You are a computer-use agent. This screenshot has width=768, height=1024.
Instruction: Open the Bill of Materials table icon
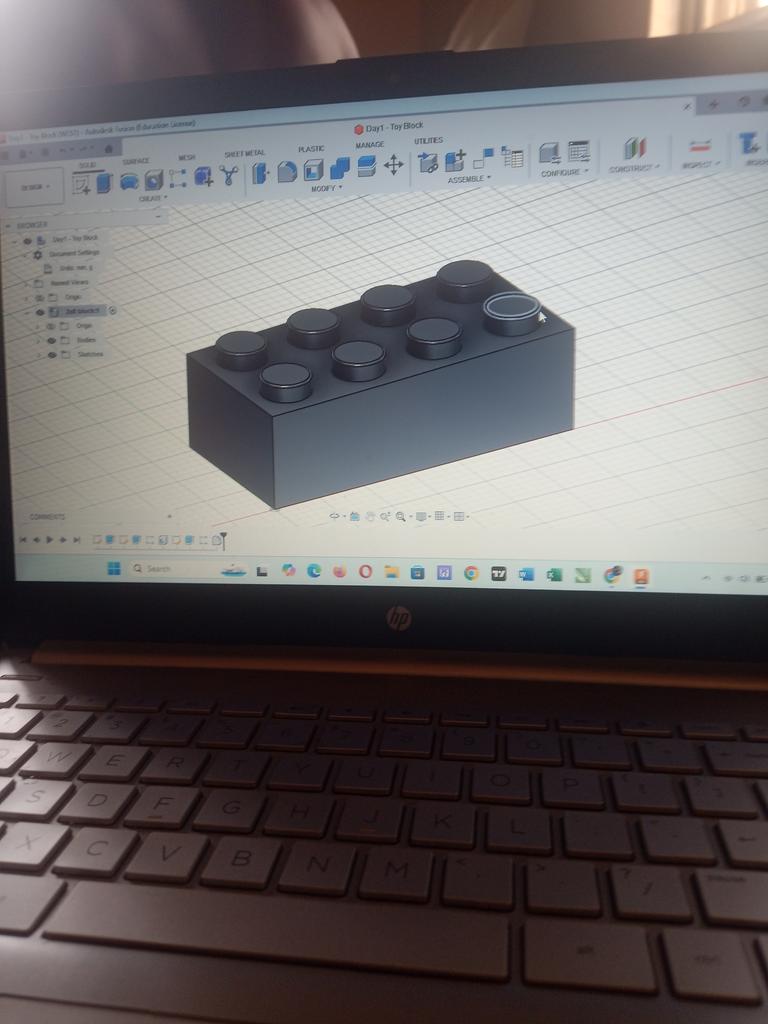[513, 157]
